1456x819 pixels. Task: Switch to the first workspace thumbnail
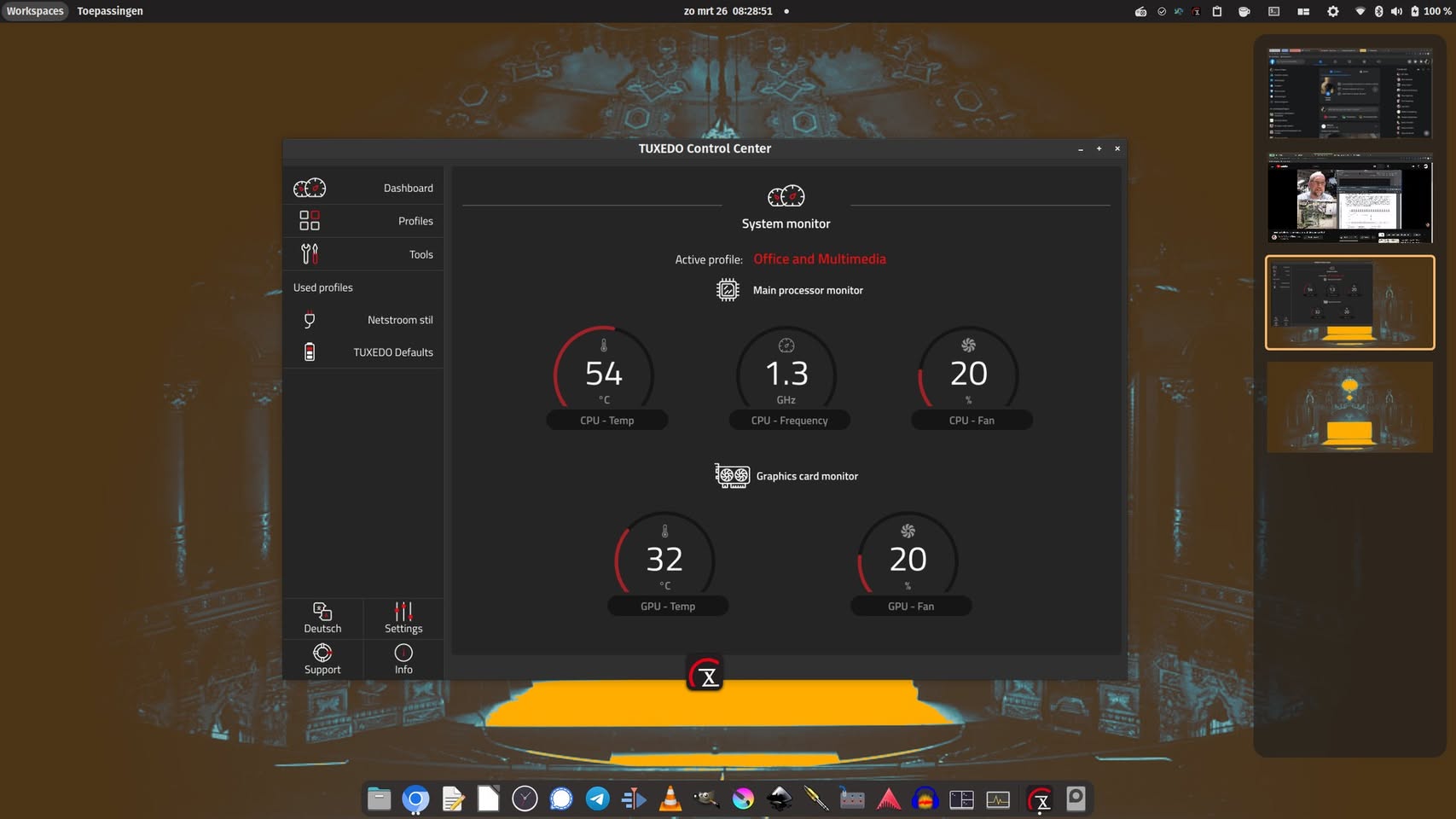(1349, 93)
